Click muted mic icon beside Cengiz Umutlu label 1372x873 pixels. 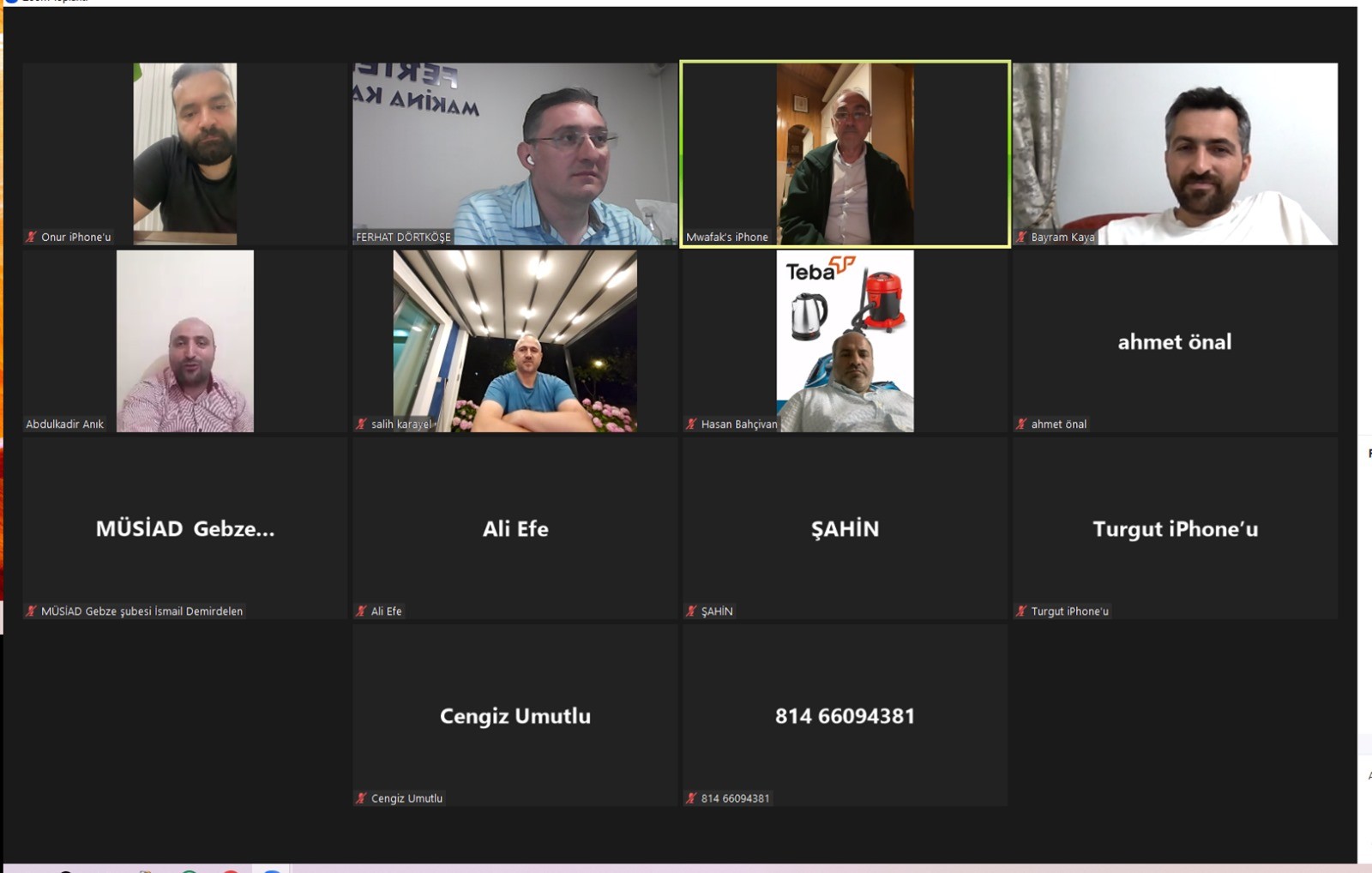362,798
